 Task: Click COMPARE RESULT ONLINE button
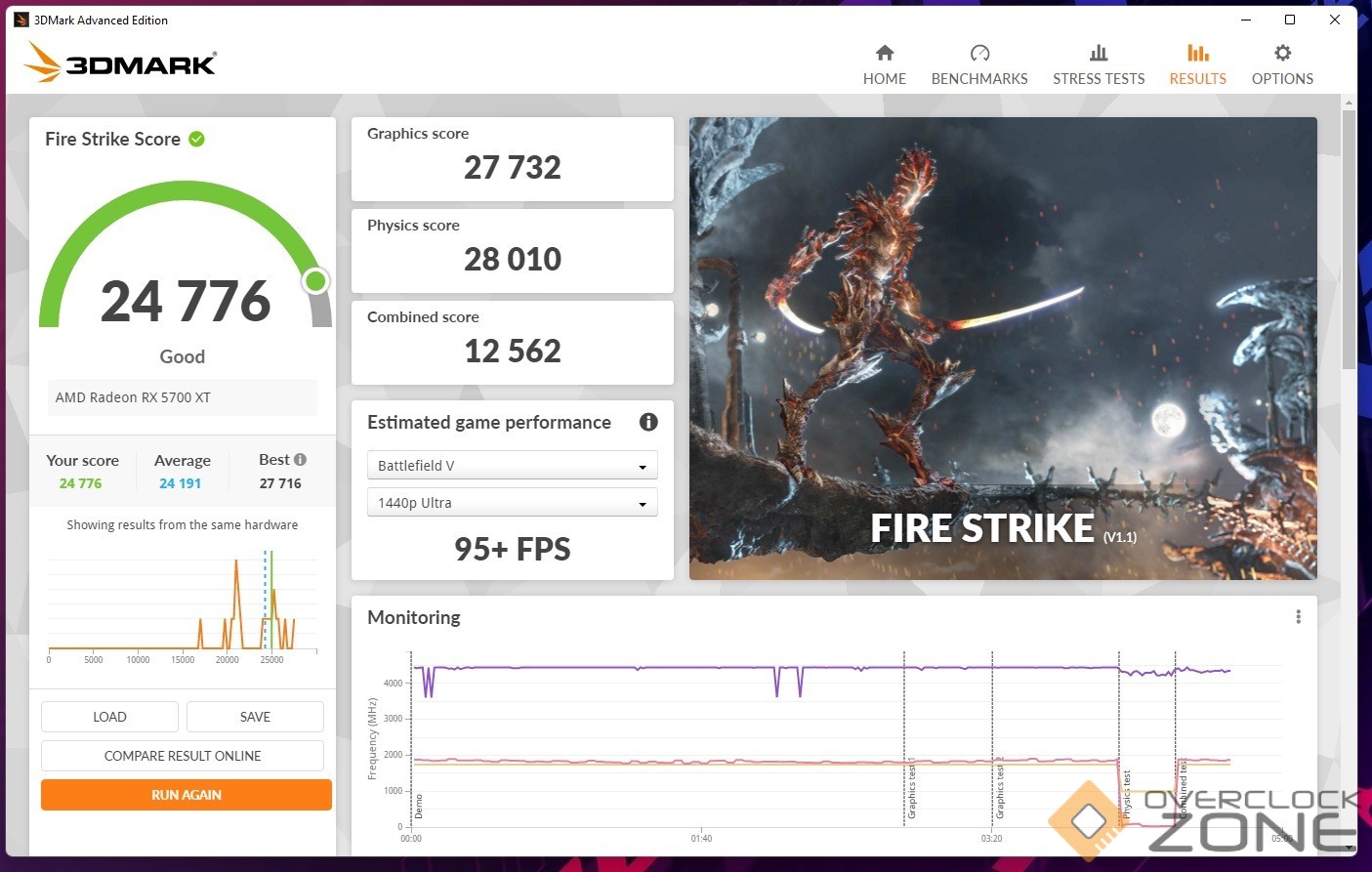[183, 756]
